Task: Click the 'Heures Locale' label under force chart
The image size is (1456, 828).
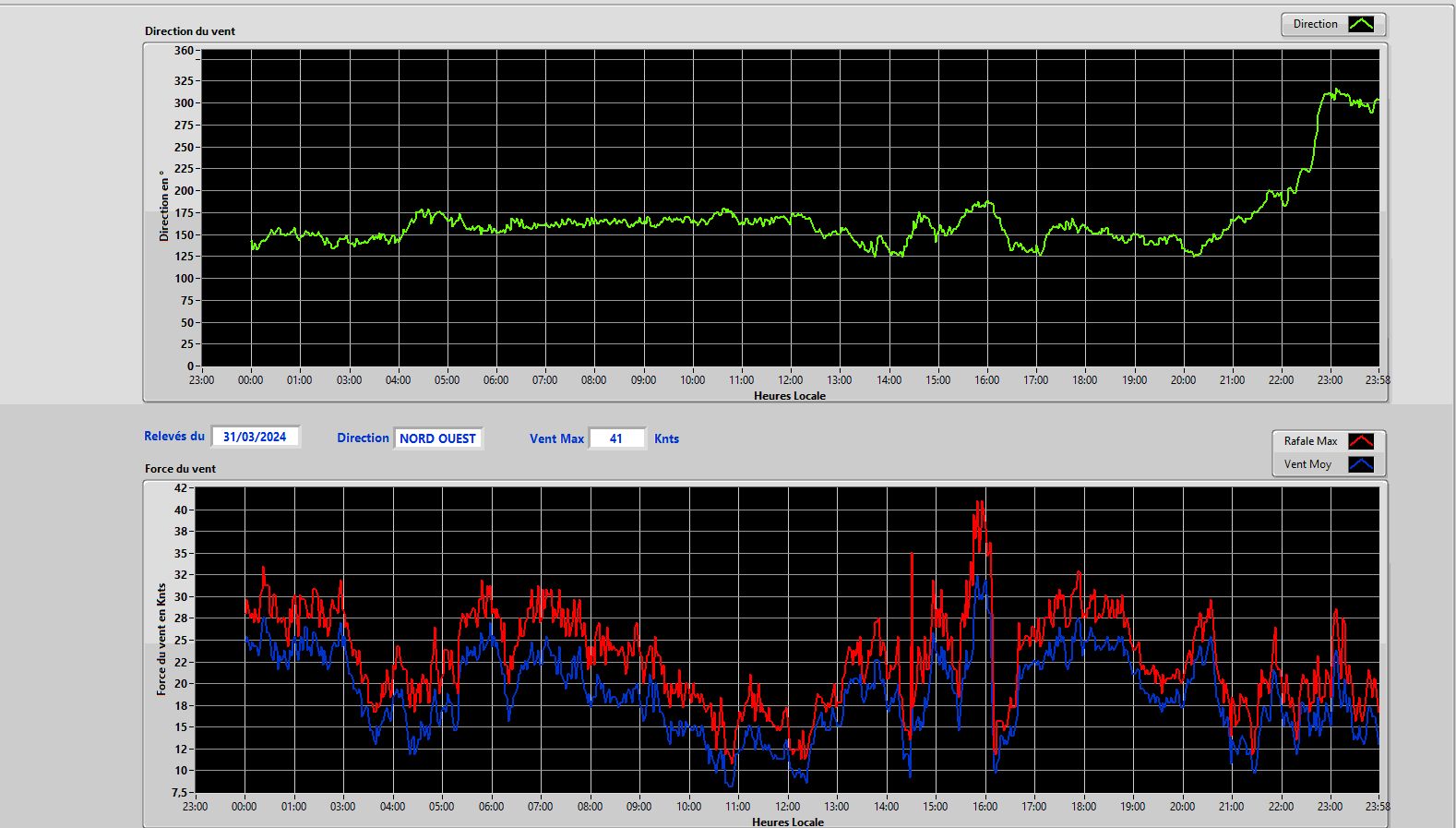Action: (788, 822)
